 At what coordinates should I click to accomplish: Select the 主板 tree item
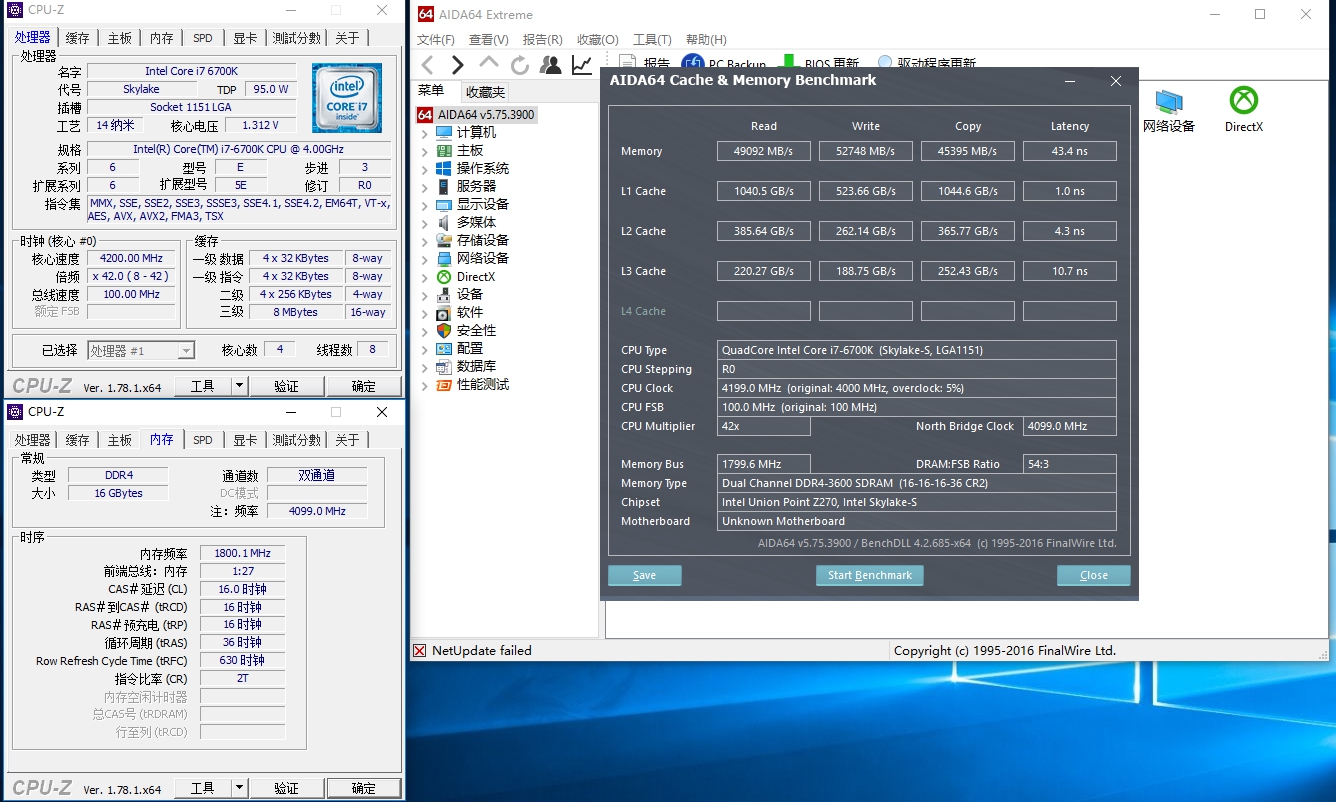coord(469,150)
